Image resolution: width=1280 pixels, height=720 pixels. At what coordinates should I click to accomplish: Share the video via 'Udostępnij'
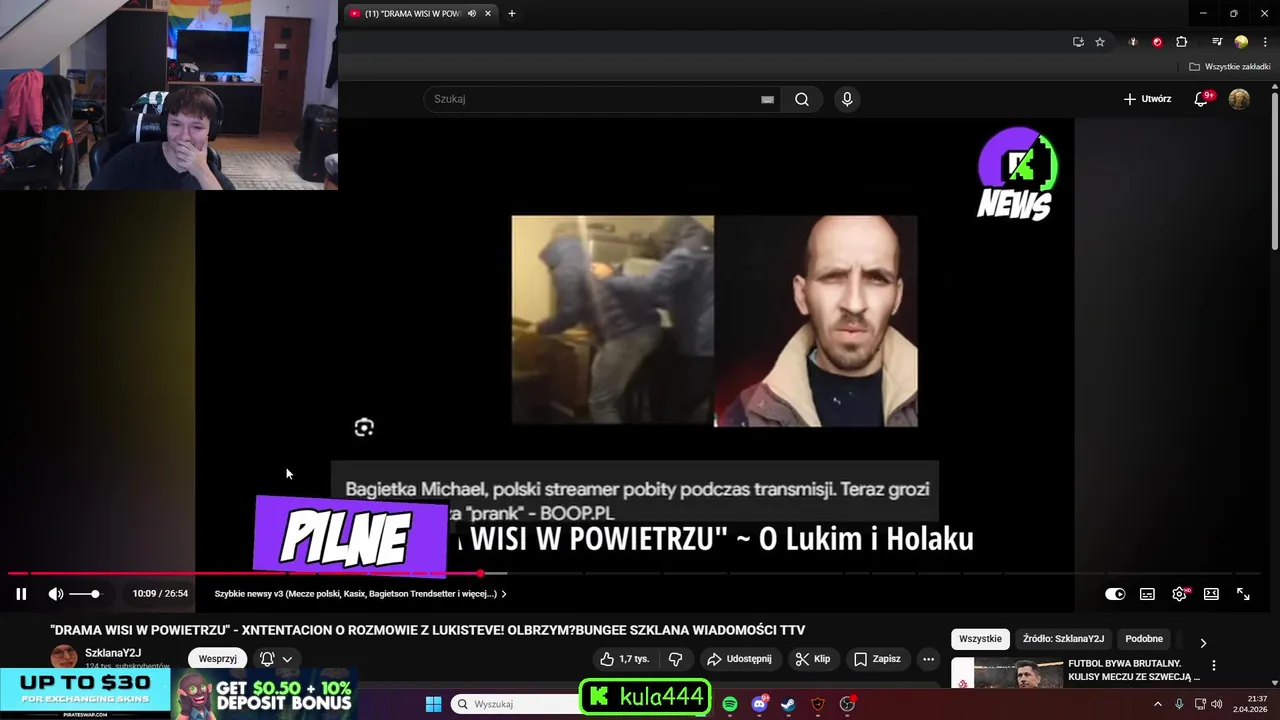pyautogui.click(x=739, y=659)
